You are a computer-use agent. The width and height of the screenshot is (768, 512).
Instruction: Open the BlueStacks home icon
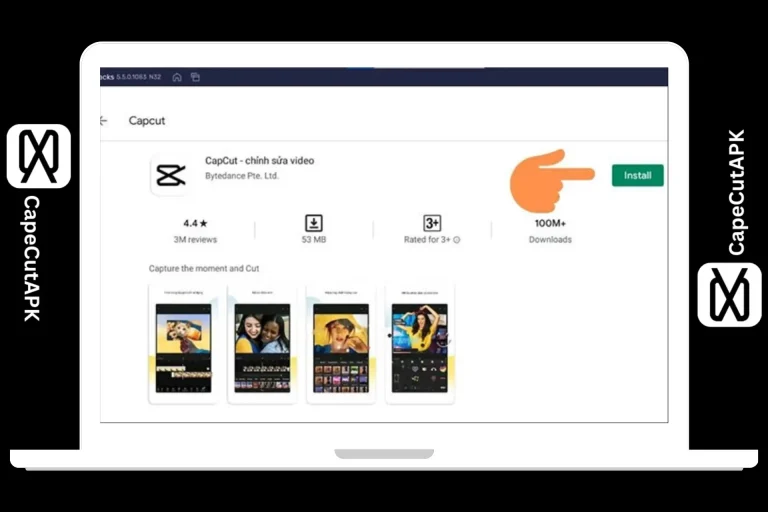pos(177,77)
